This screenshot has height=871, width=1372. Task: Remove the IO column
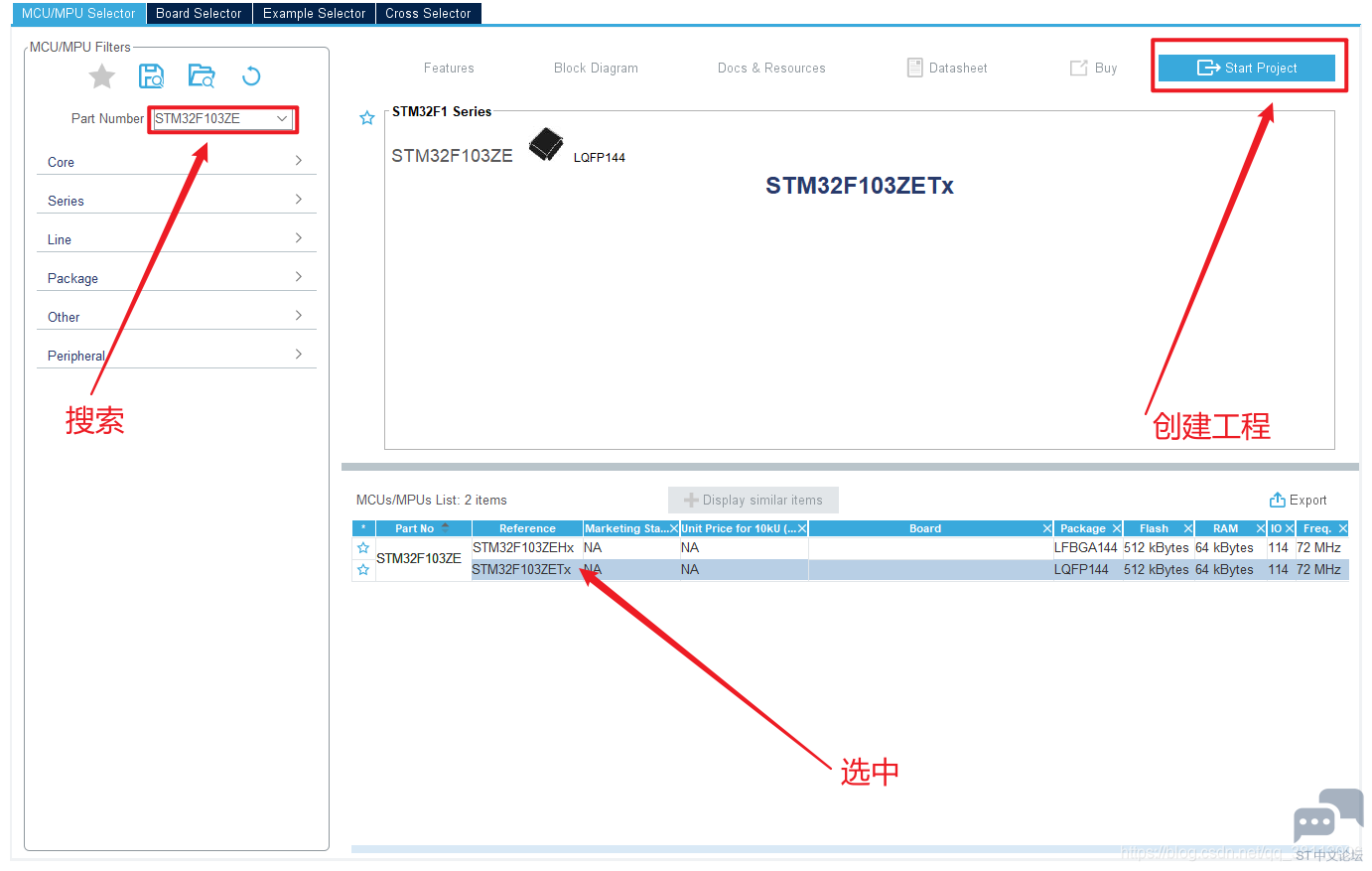[x=1290, y=528]
